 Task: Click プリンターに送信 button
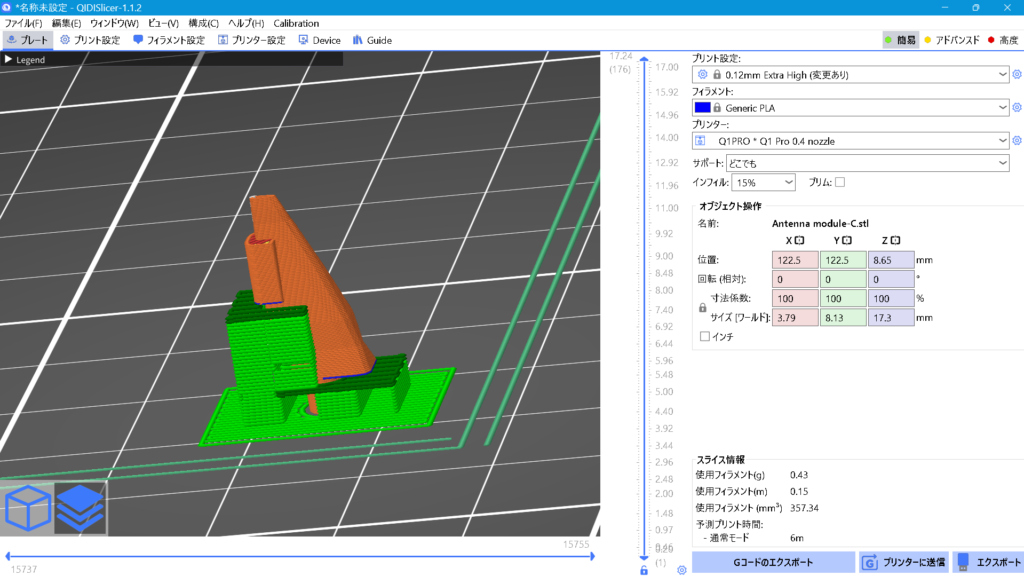coord(905,562)
